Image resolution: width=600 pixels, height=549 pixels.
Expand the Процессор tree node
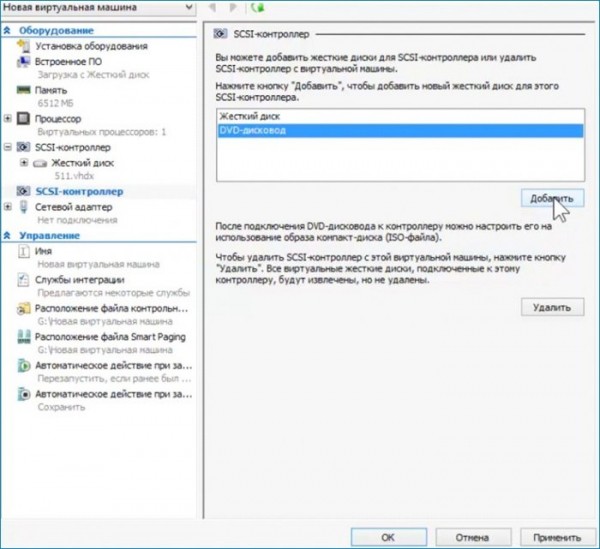pyautogui.click(x=7, y=119)
